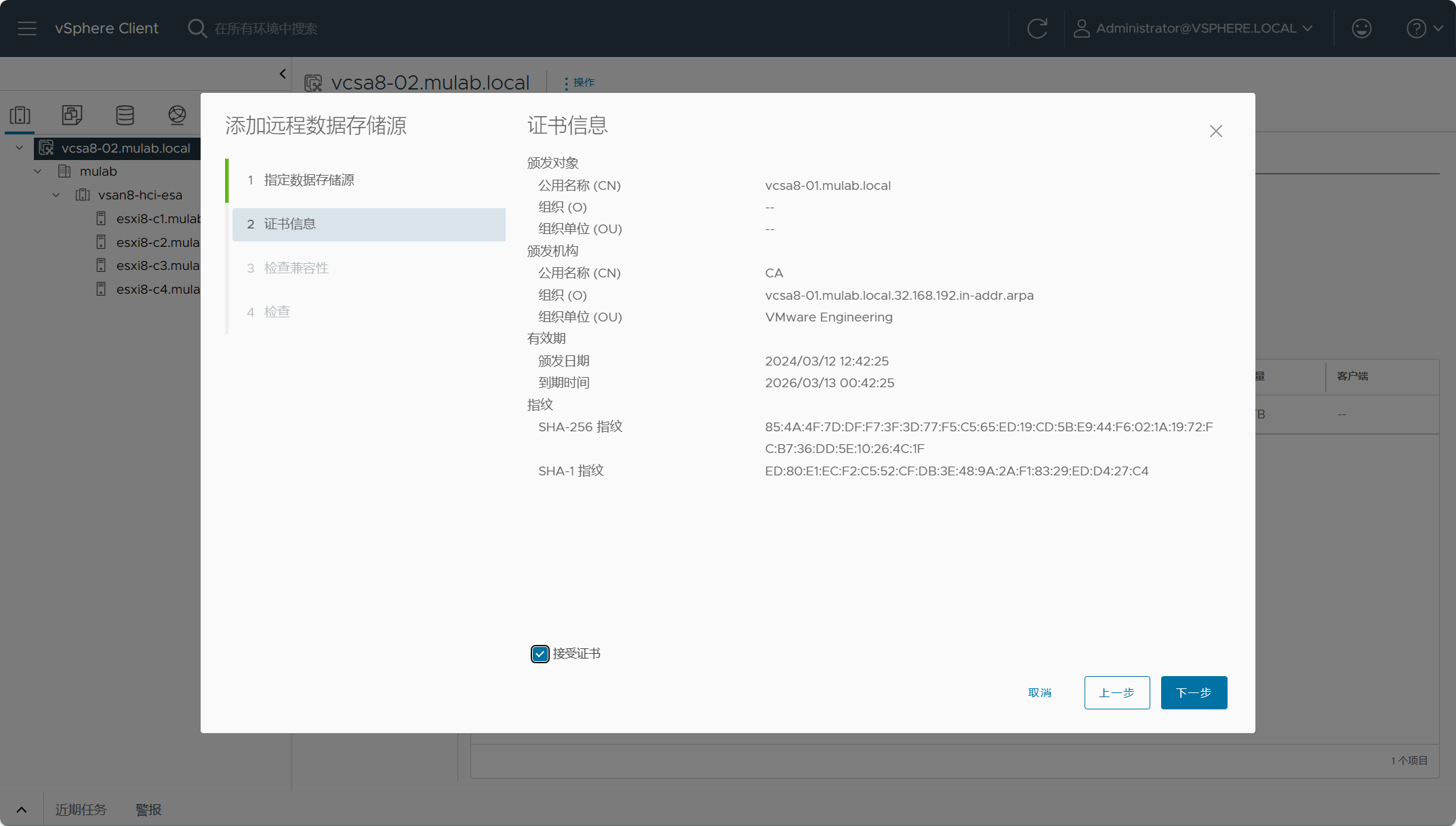Image resolution: width=1456 pixels, height=826 pixels.
Task: Collapse the mulab datacenter node
Action: point(38,172)
